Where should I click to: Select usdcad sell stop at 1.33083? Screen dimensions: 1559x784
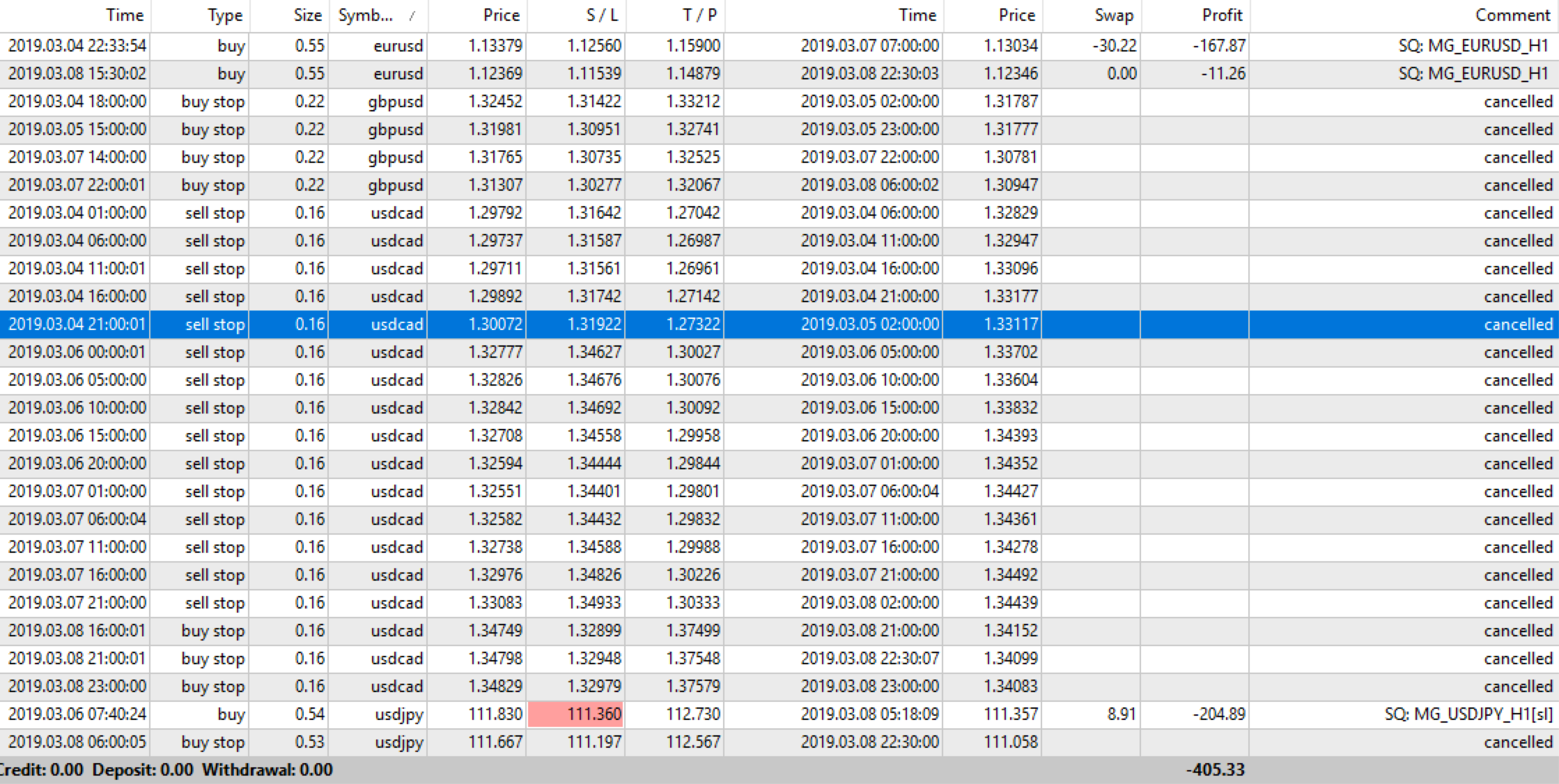(x=495, y=603)
